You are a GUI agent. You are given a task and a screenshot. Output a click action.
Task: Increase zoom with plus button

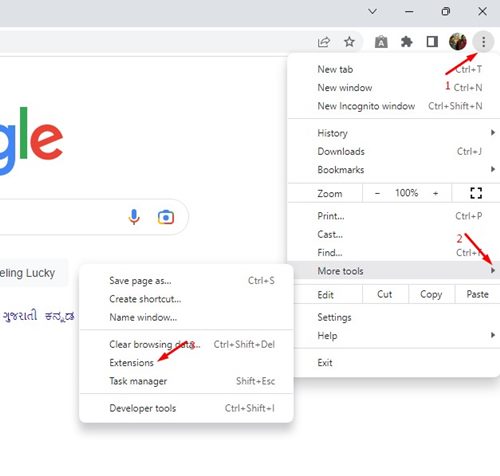coord(436,193)
